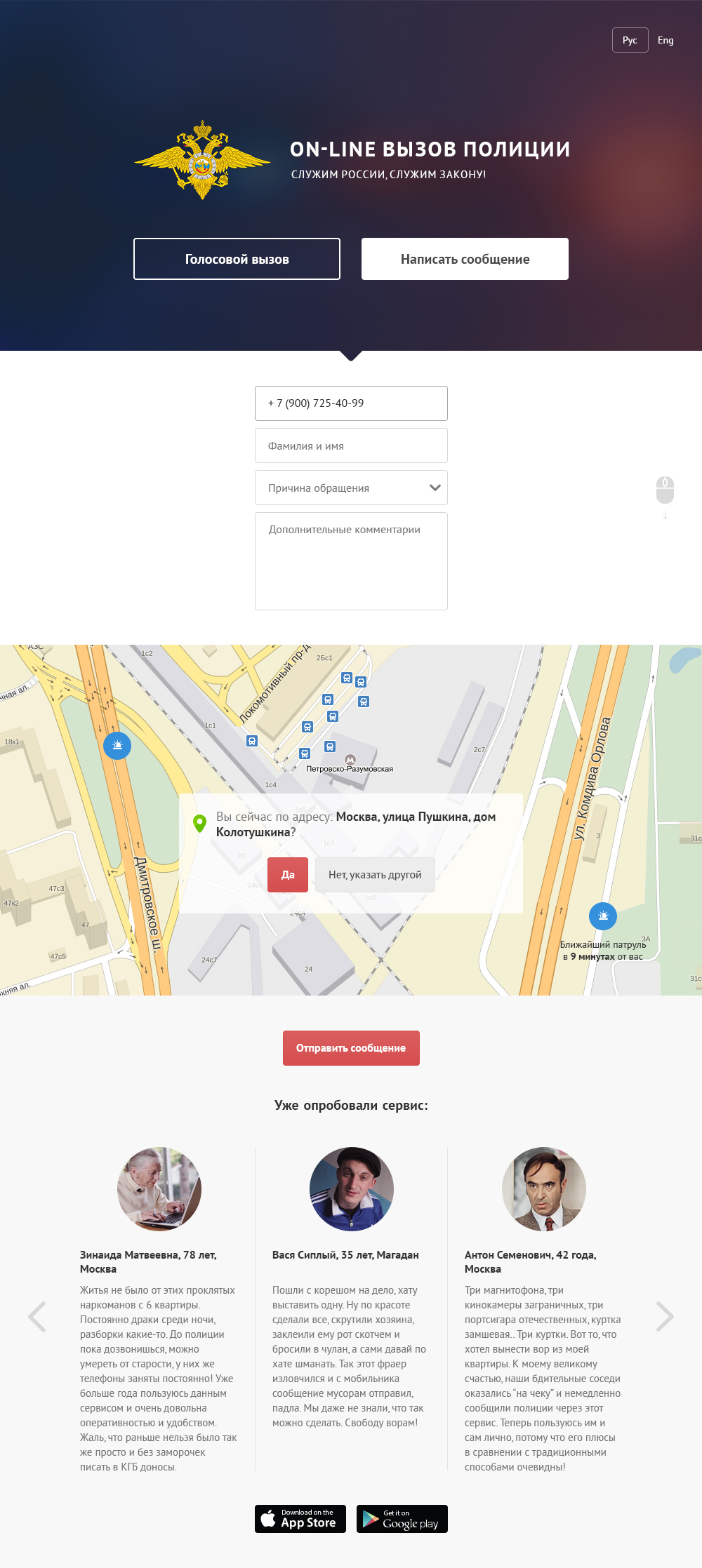702x1568 pixels.
Task: Show next testimonials with right arrow
Action: [x=664, y=1317]
